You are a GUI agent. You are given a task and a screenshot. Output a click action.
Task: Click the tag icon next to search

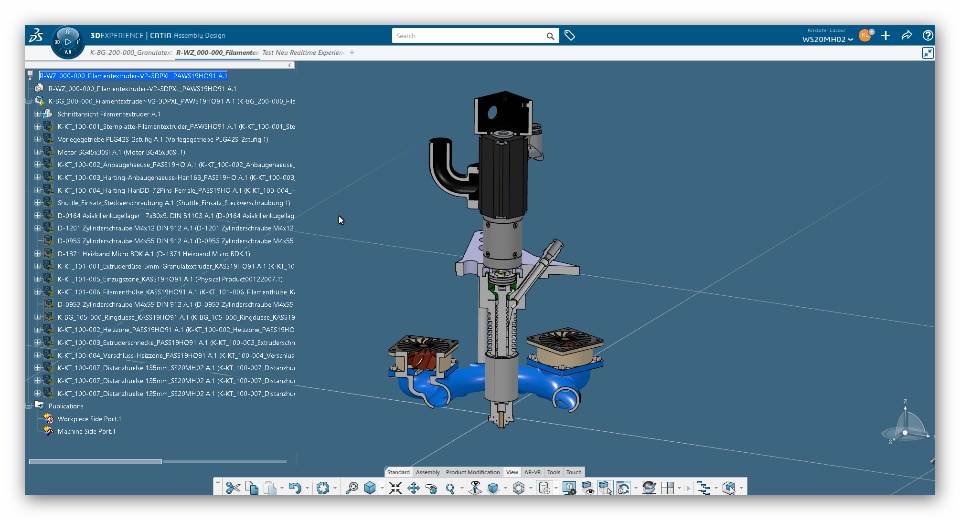(570, 36)
